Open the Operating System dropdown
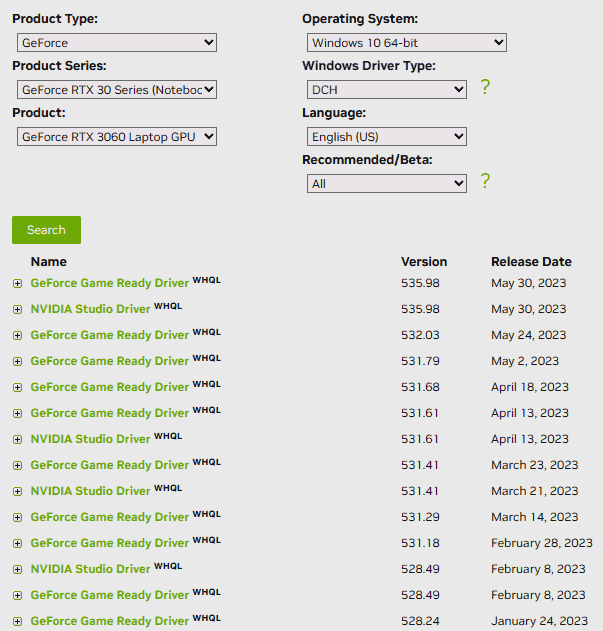The image size is (603, 631). (x=407, y=43)
